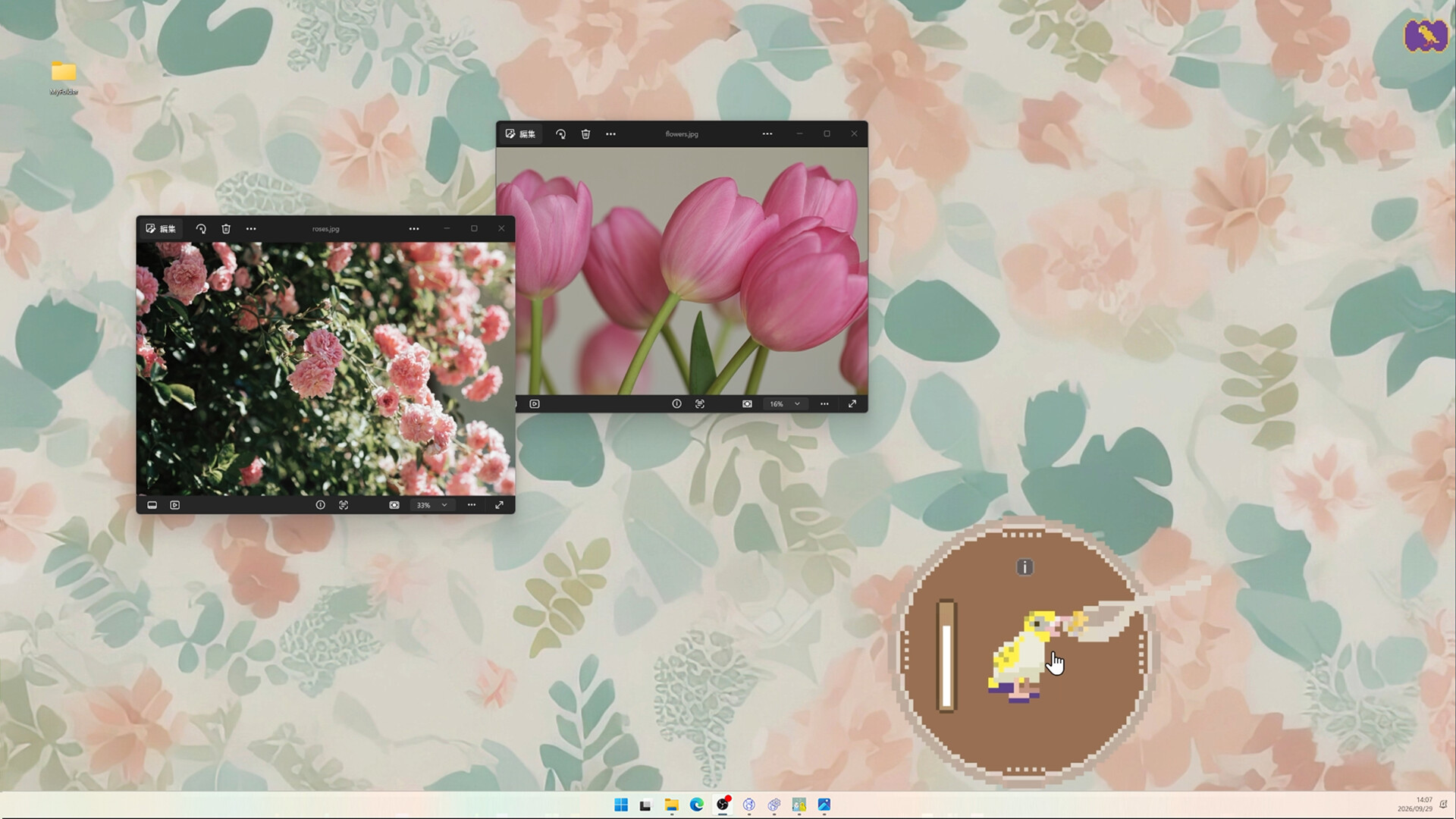Viewport: 1456px width, 819px height.
Task: Open the Windows Start menu
Action: (621, 805)
